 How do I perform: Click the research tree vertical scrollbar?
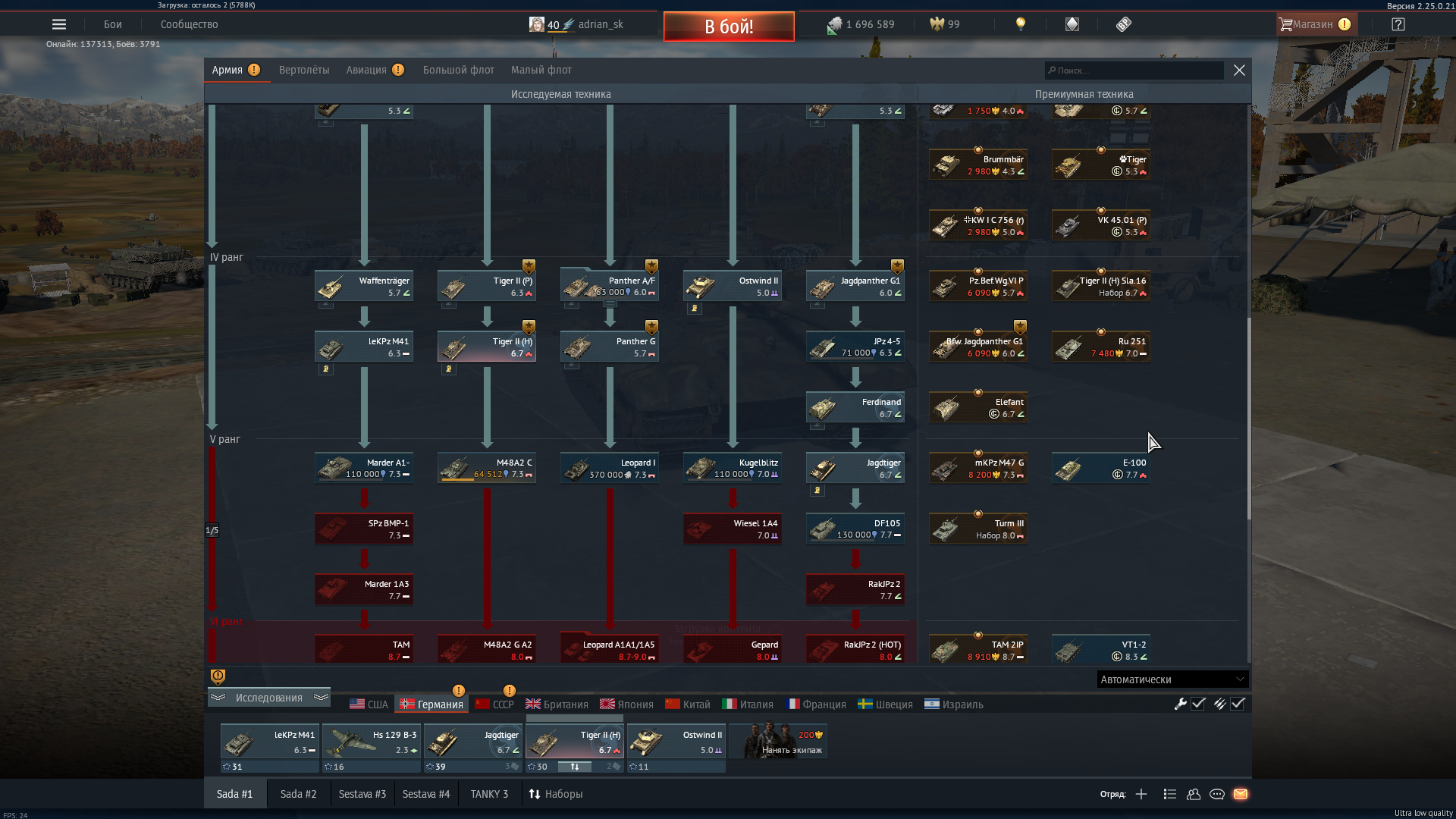point(1248,419)
